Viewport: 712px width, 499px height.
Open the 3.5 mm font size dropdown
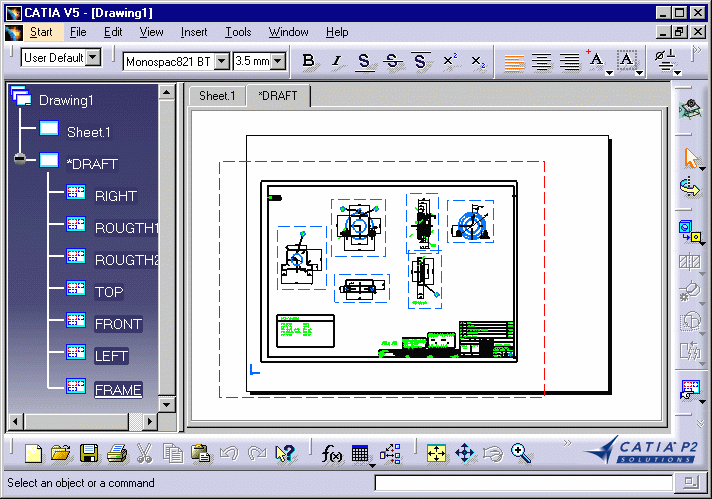(277, 61)
